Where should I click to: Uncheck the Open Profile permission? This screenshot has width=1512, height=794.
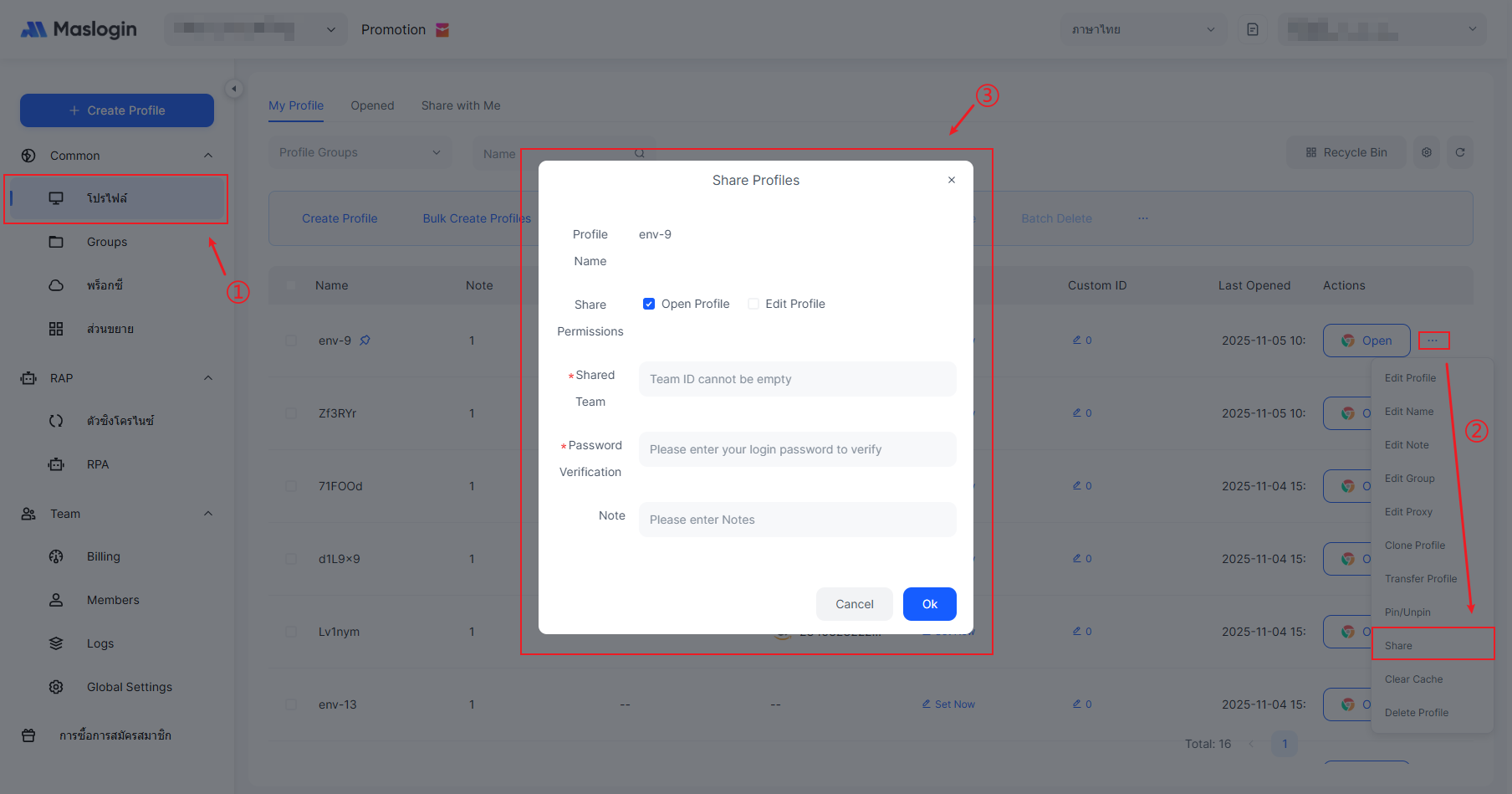(649, 304)
